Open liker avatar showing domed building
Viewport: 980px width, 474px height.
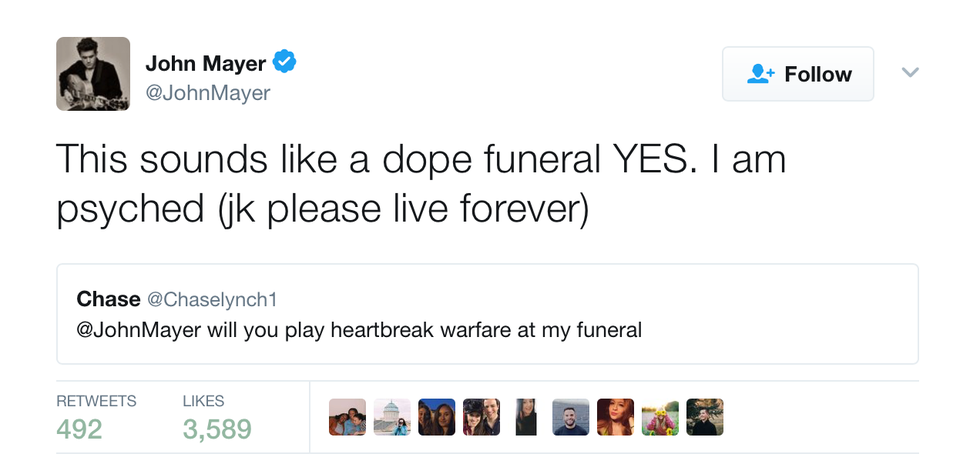[x=392, y=417]
